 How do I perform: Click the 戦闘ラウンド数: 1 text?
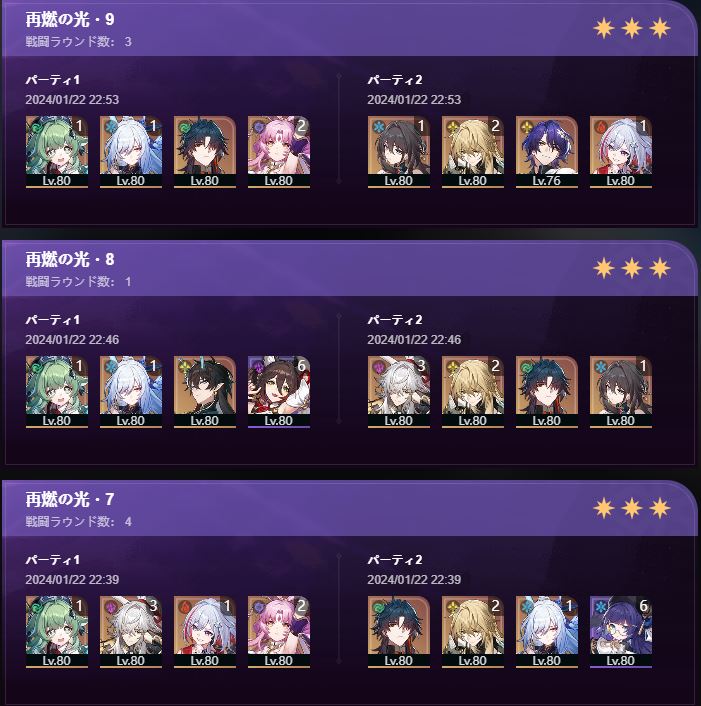(x=78, y=282)
